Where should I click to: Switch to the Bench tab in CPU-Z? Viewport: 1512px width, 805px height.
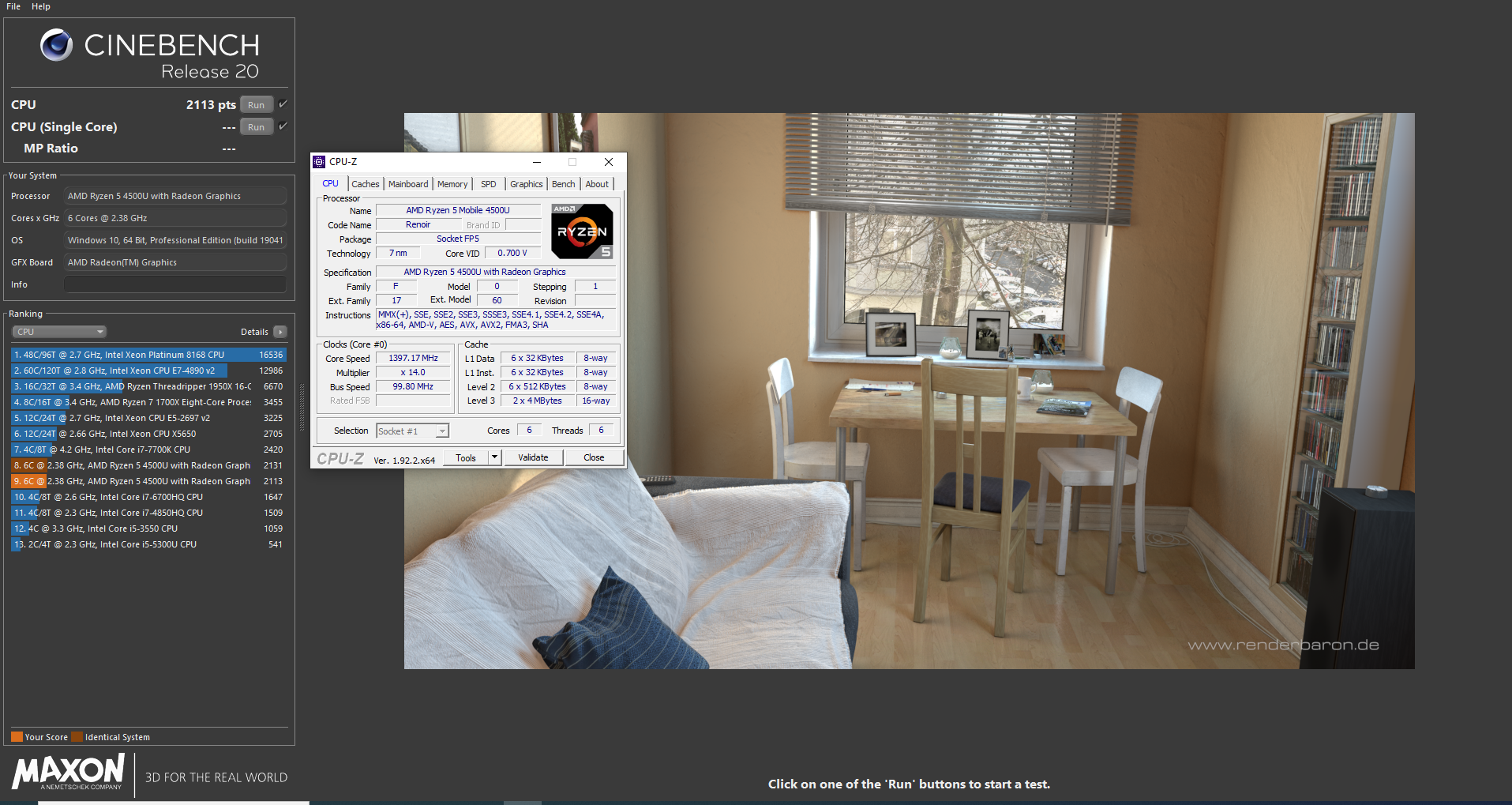pos(564,184)
